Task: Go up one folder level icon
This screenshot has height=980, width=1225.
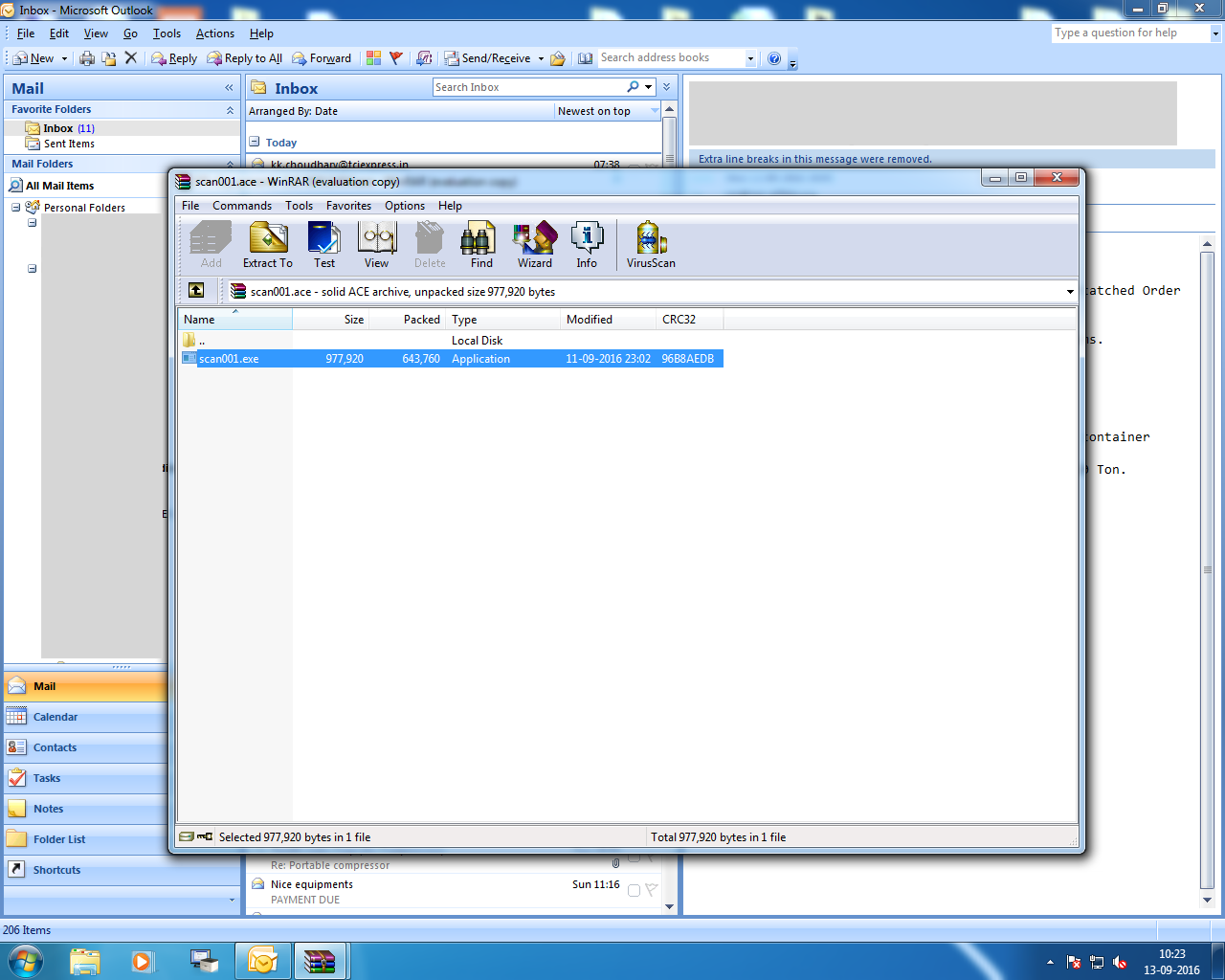Action: [x=196, y=291]
